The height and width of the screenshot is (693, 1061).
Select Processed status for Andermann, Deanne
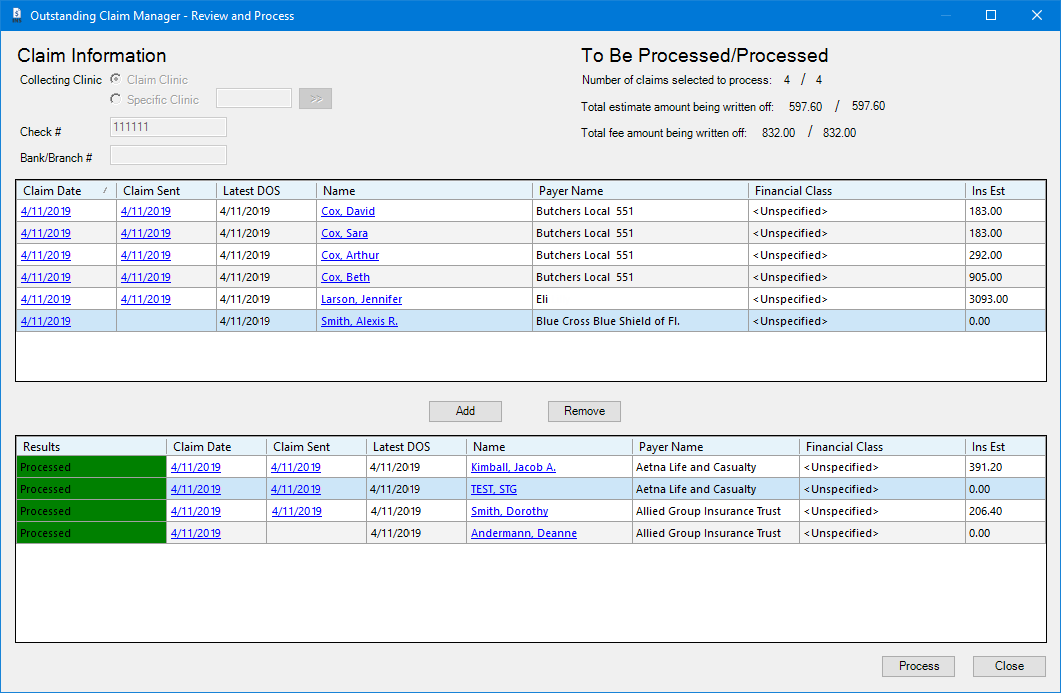[x=91, y=533]
